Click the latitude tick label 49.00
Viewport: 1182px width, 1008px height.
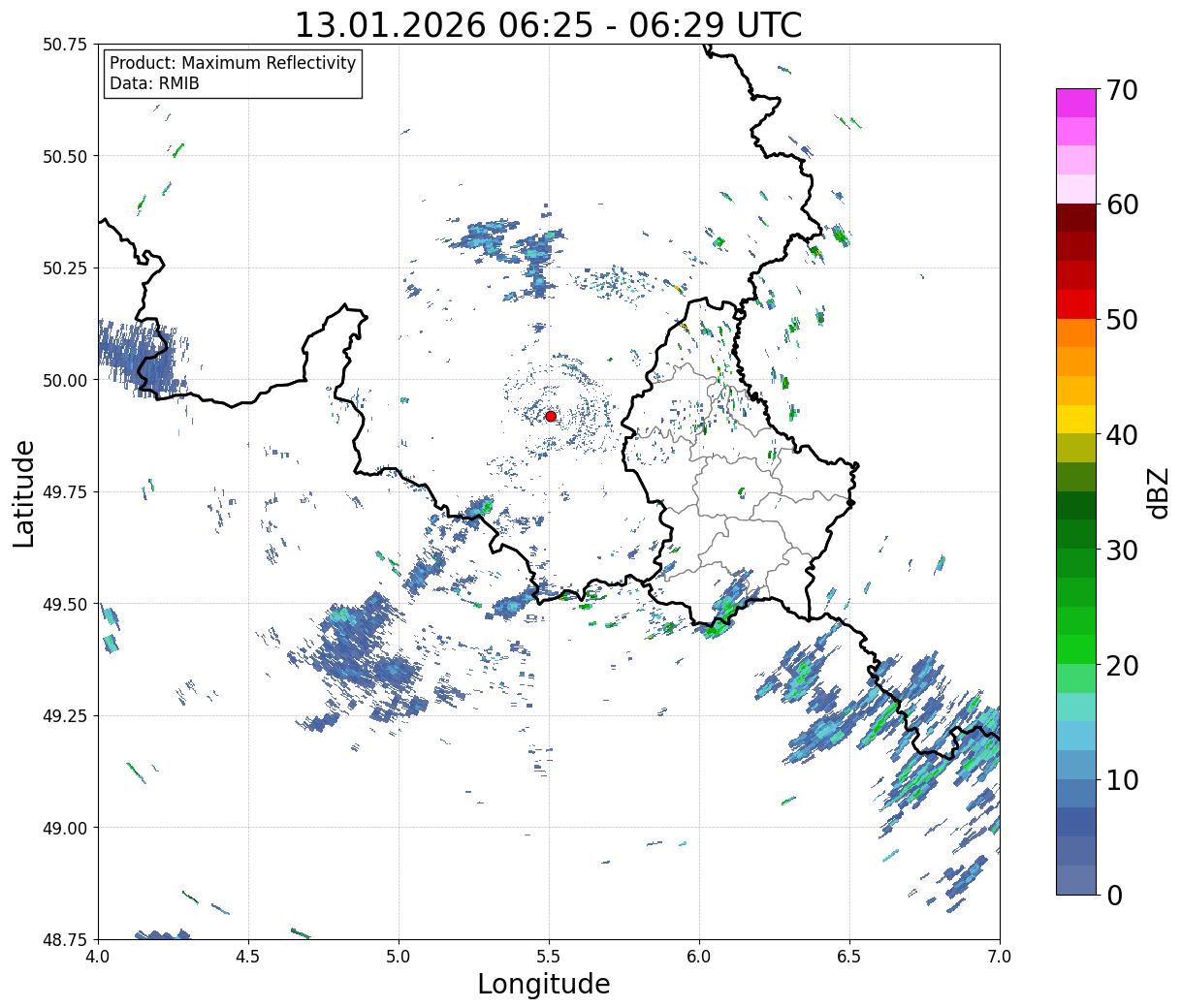tap(65, 828)
